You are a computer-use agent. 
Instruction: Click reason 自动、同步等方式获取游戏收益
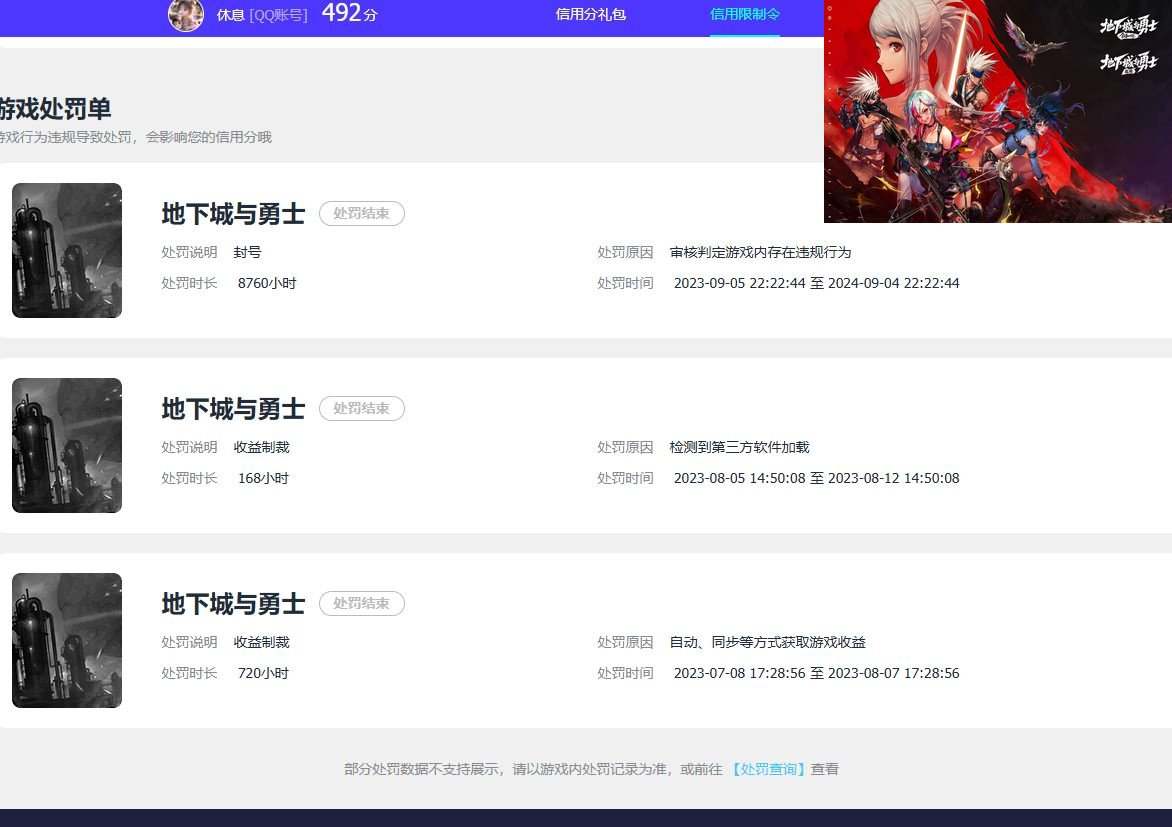click(768, 643)
